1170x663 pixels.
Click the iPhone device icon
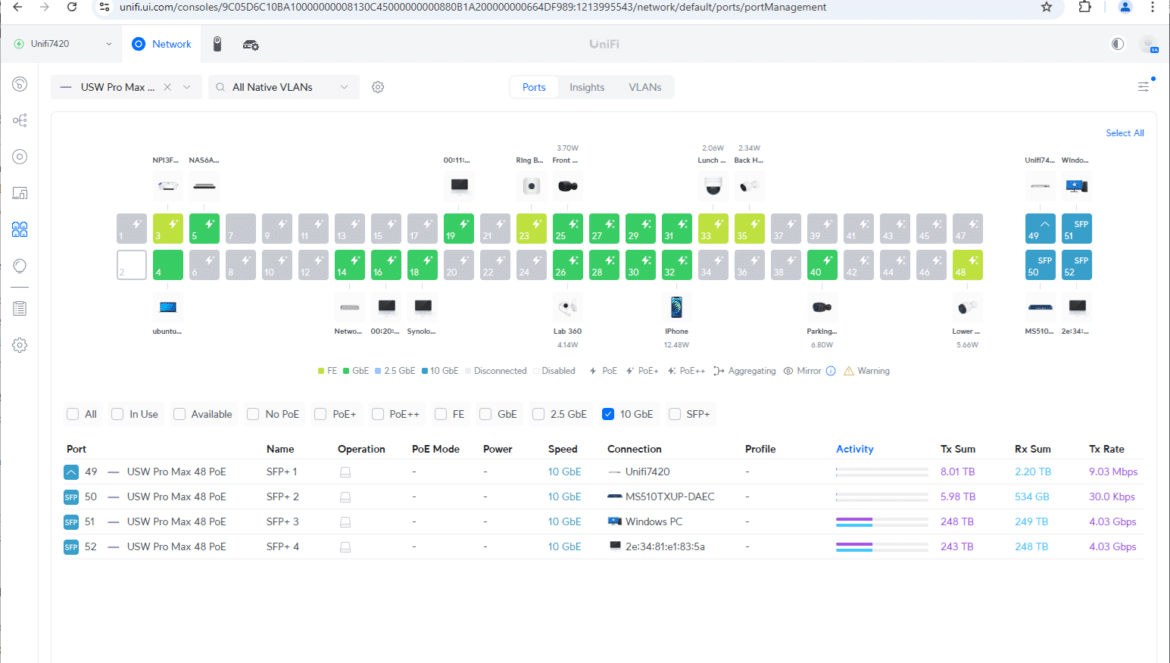click(676, 307)
